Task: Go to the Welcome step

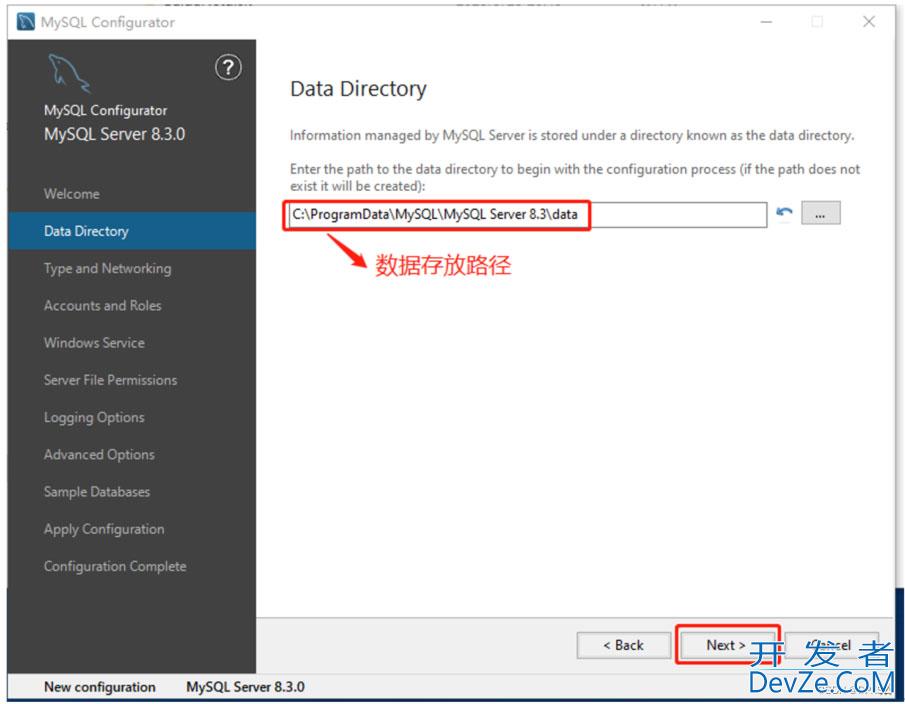Action: pos(72,194)
